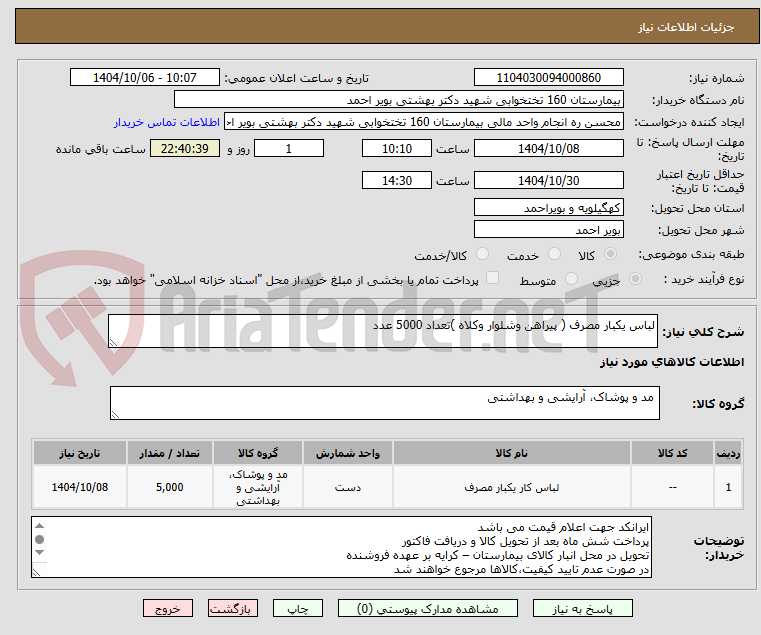Open مشاهده مدارک پیوستی (0) button
Viewport: 761px width, 635px height.
point(428,608)
